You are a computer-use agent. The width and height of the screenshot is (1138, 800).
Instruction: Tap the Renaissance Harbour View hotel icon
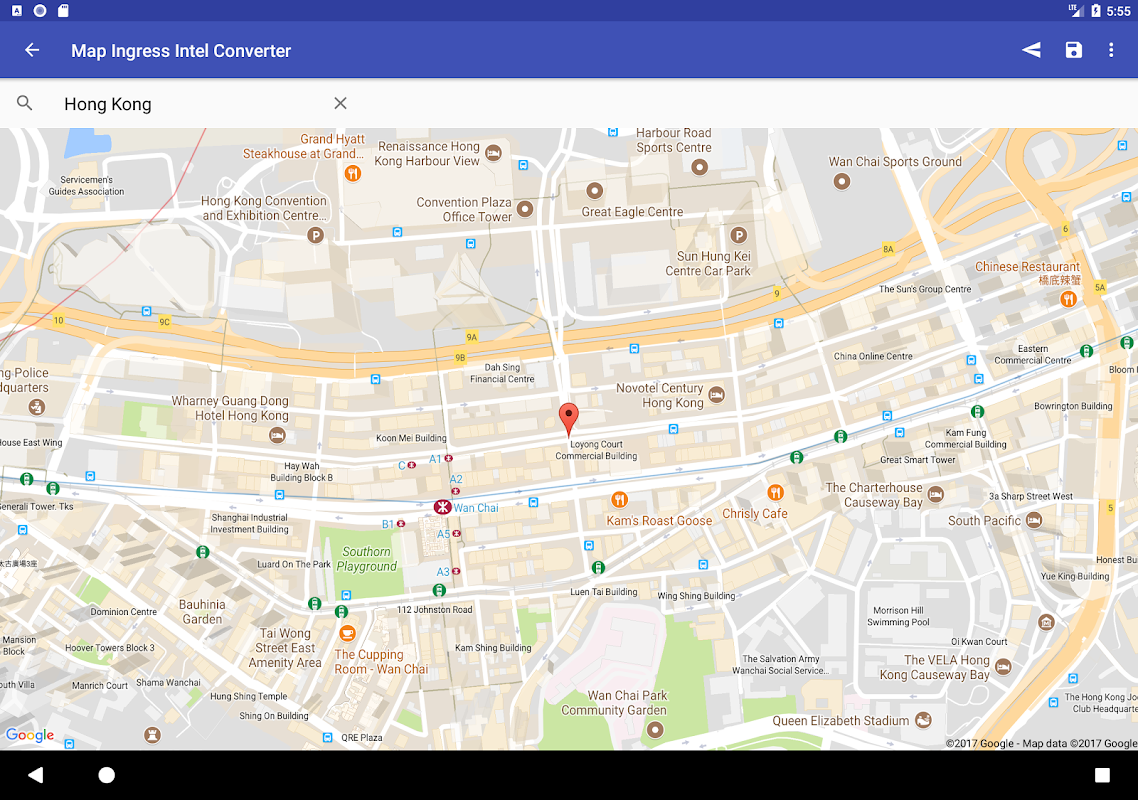coord(494,152)
